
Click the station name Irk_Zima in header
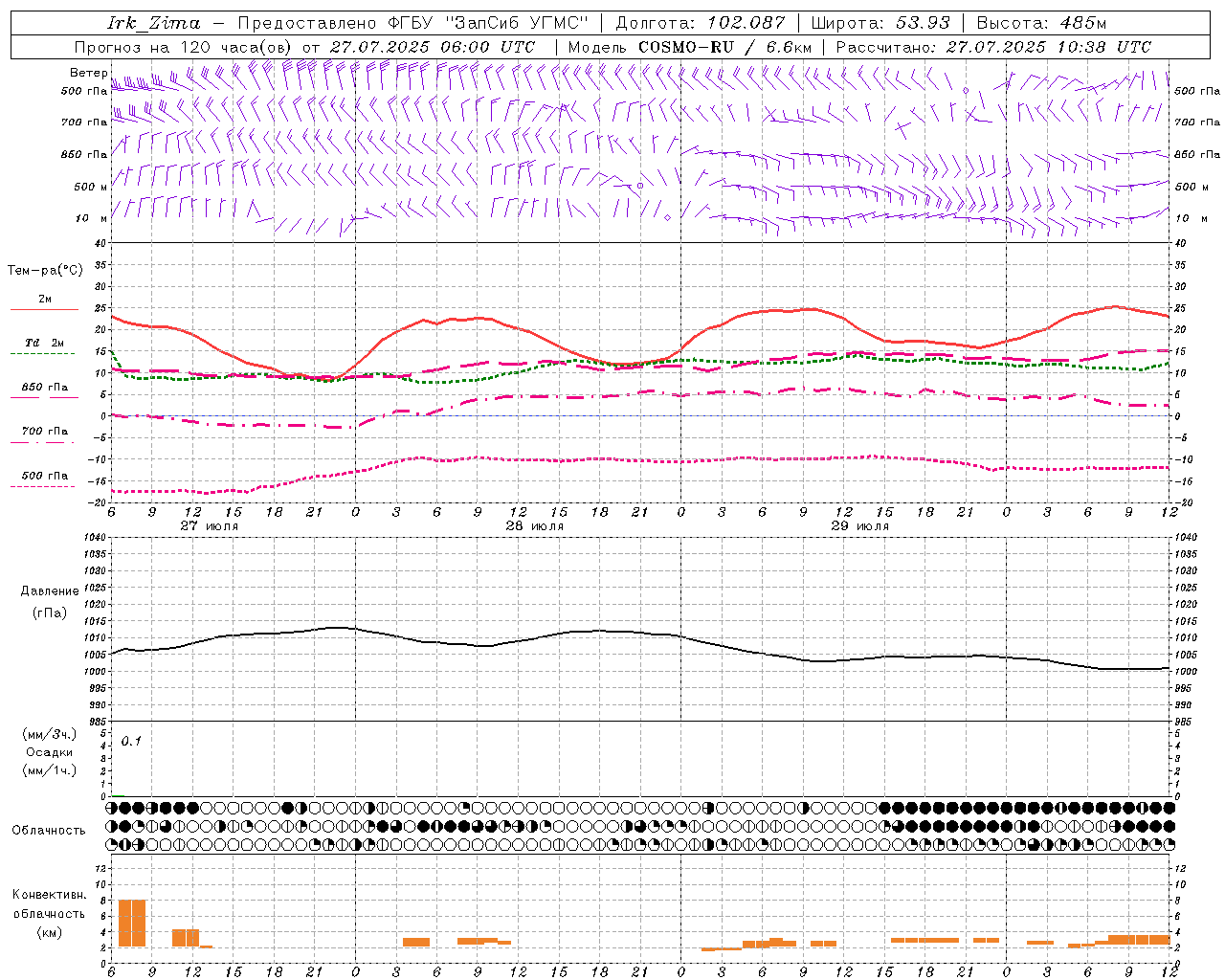pos(154,23)
